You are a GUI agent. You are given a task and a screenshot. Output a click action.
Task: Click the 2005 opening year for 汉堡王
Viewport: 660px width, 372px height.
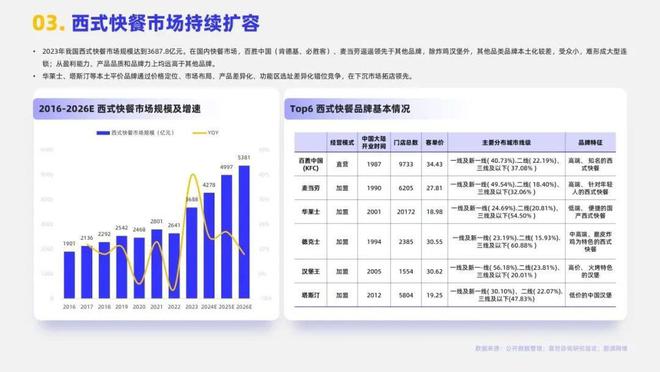coord(374,272)
